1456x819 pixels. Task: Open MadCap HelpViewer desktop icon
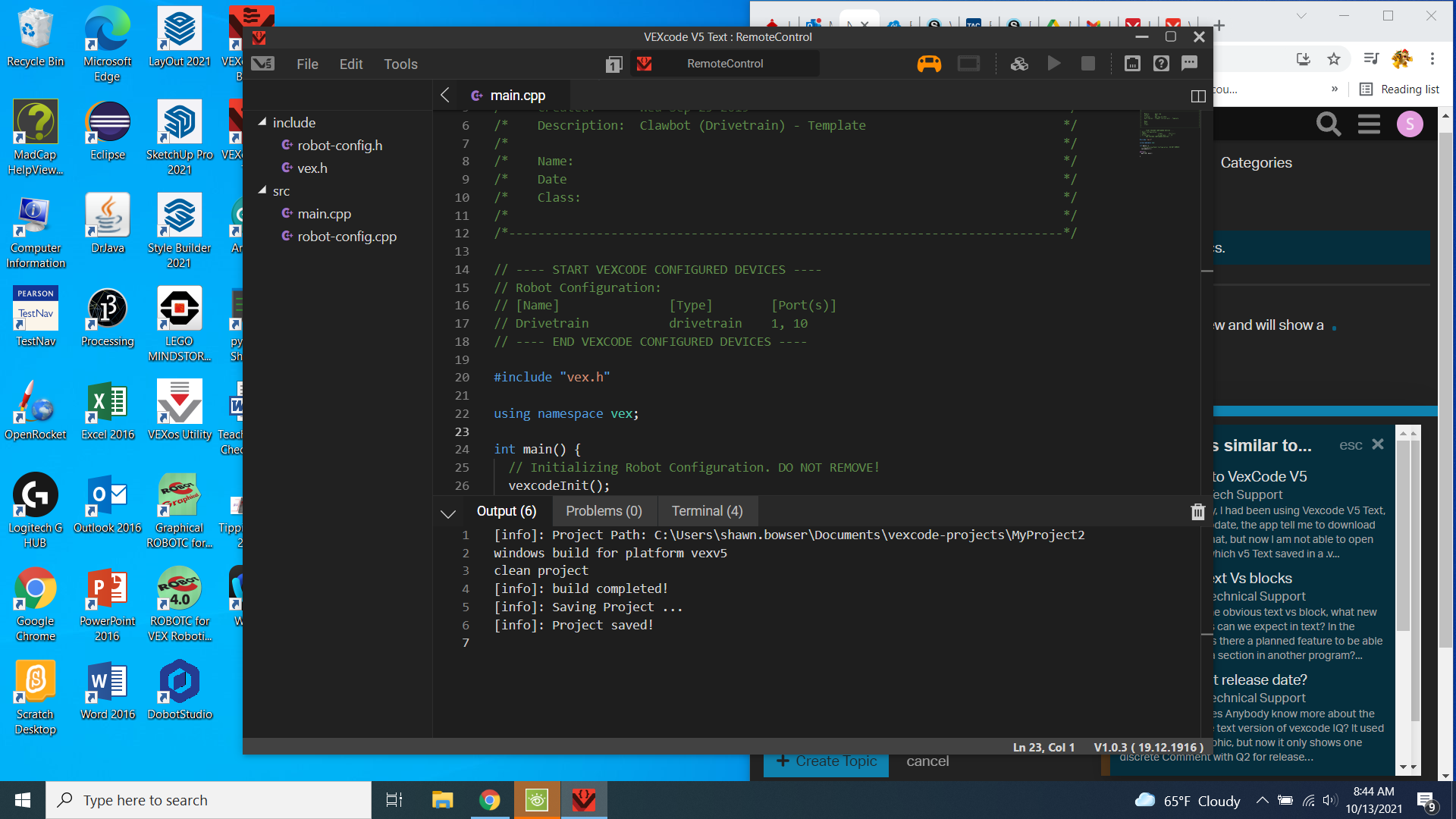(35, 138)
